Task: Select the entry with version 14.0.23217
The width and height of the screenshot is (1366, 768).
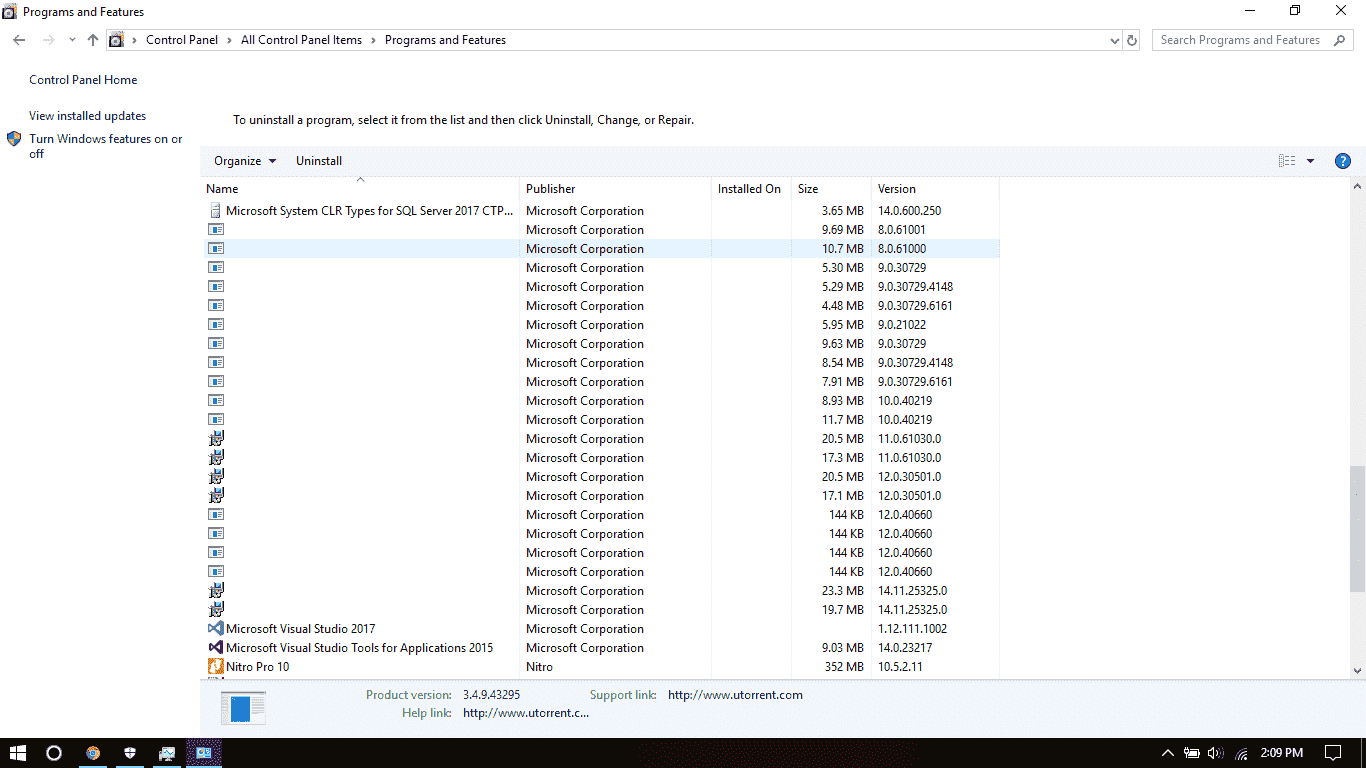Action: 600,648
